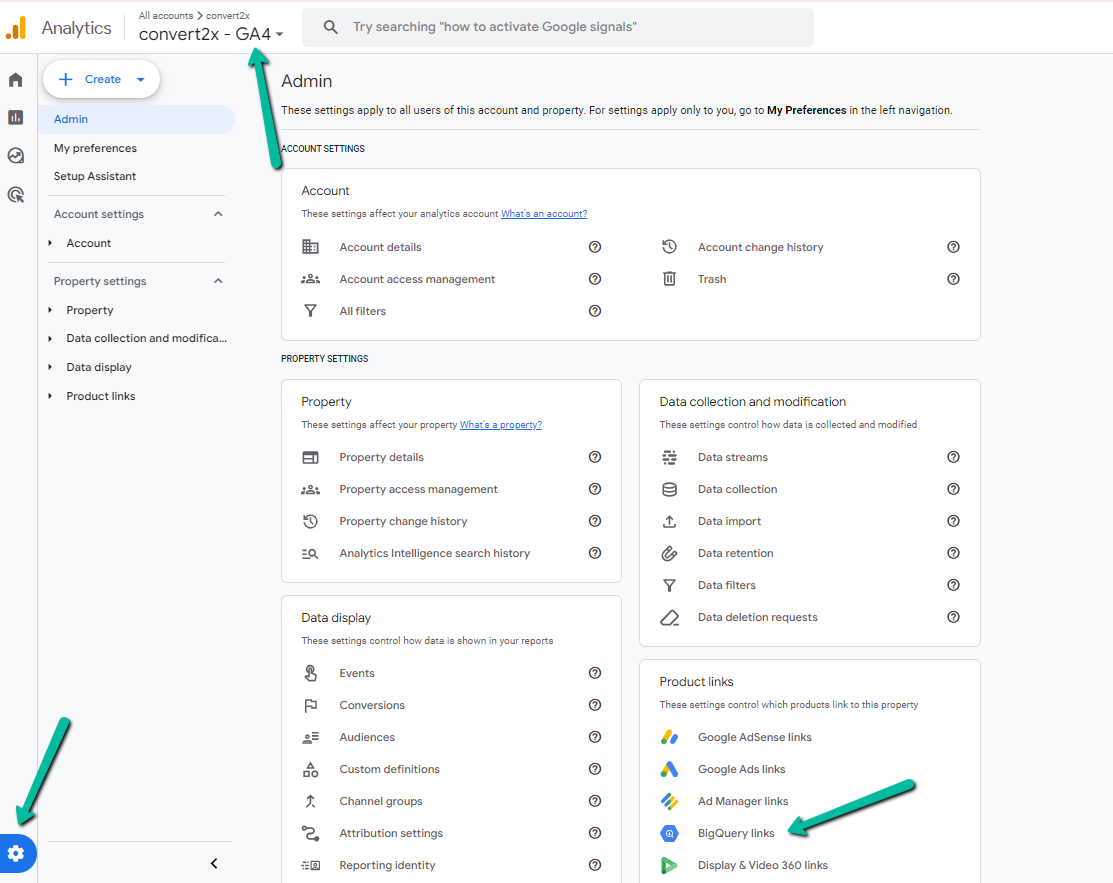Open Audiences setting
1113x883 pixels.
[366, 737]
